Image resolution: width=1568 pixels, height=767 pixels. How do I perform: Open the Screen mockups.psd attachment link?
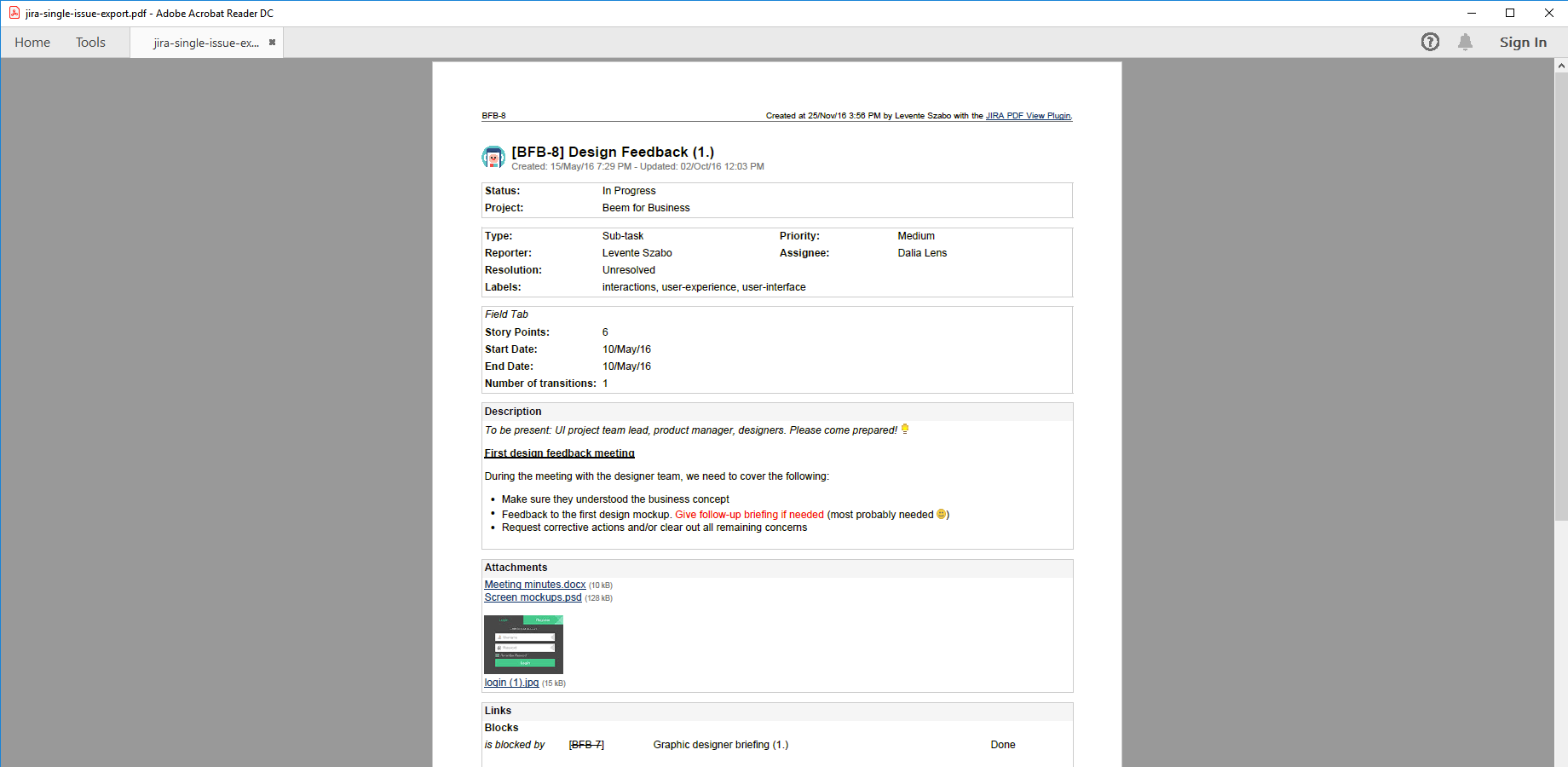point(533,597)
